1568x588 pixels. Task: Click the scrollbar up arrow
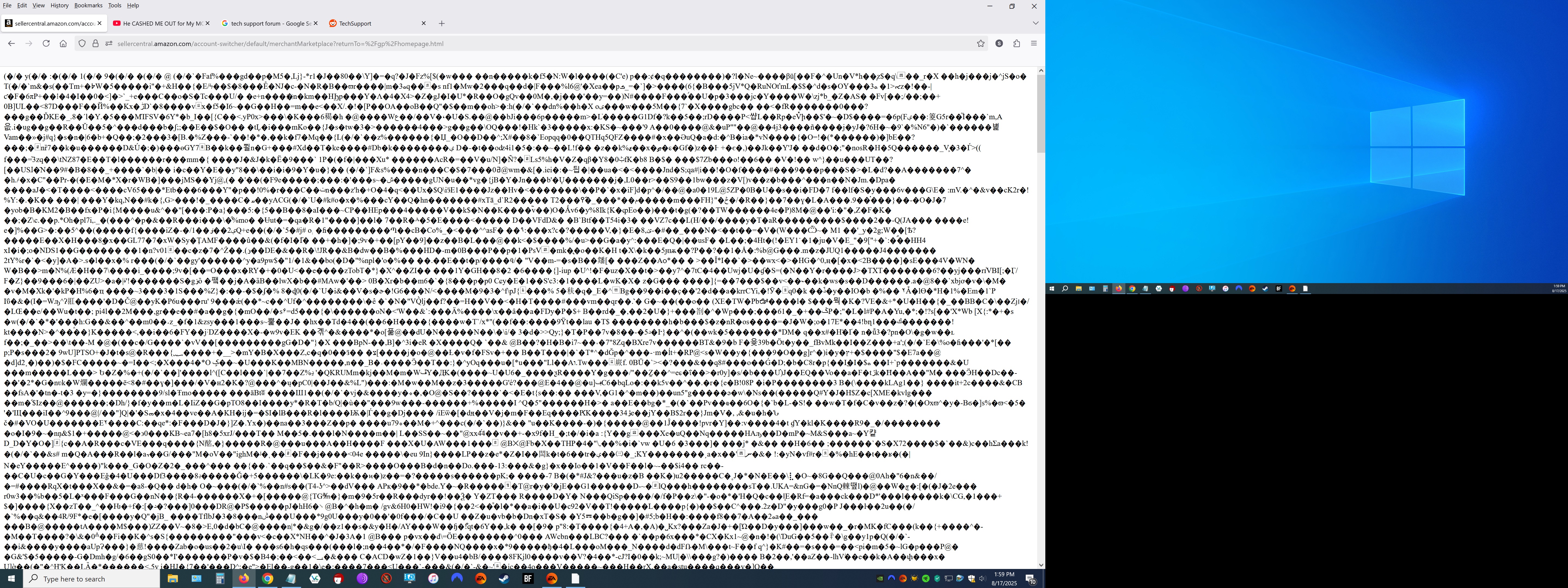(x=1041, y=71)
